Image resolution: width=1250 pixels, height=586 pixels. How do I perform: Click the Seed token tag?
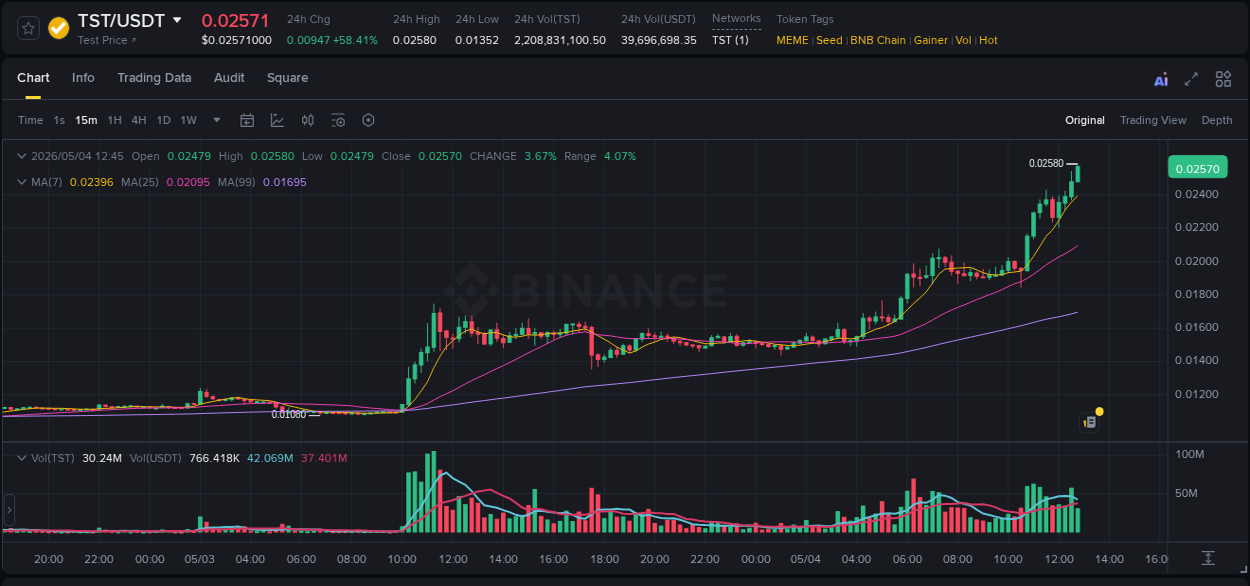(x=829, y=40)
